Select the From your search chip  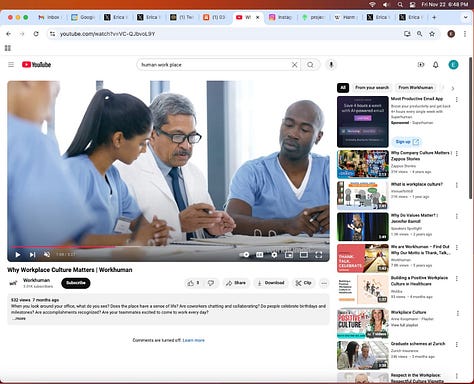tap(372, 88)
